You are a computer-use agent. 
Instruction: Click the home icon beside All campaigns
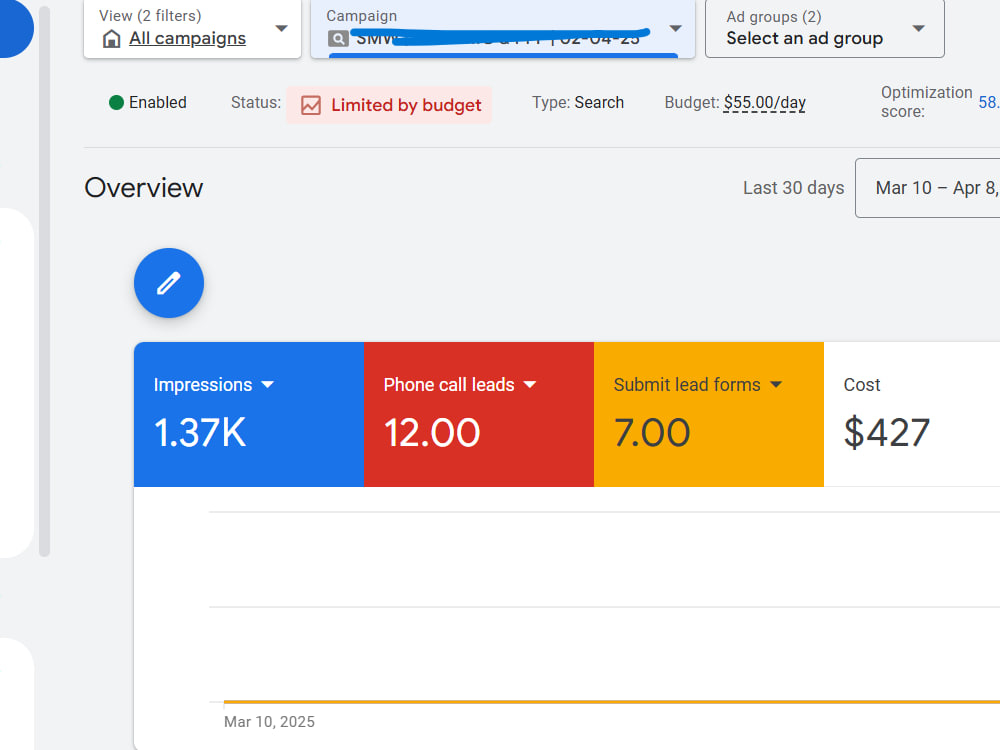click(x=112, y=39)
